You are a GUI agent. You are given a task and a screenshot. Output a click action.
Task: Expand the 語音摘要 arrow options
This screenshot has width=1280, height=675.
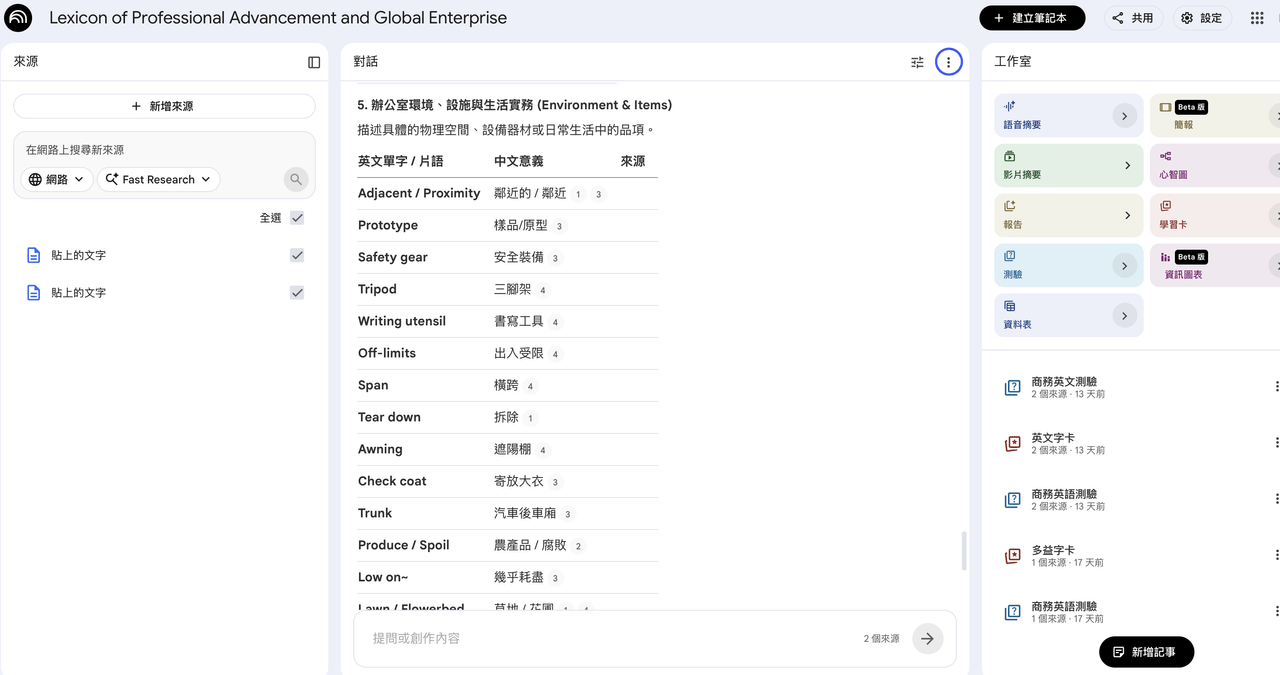click(1124, 116)
